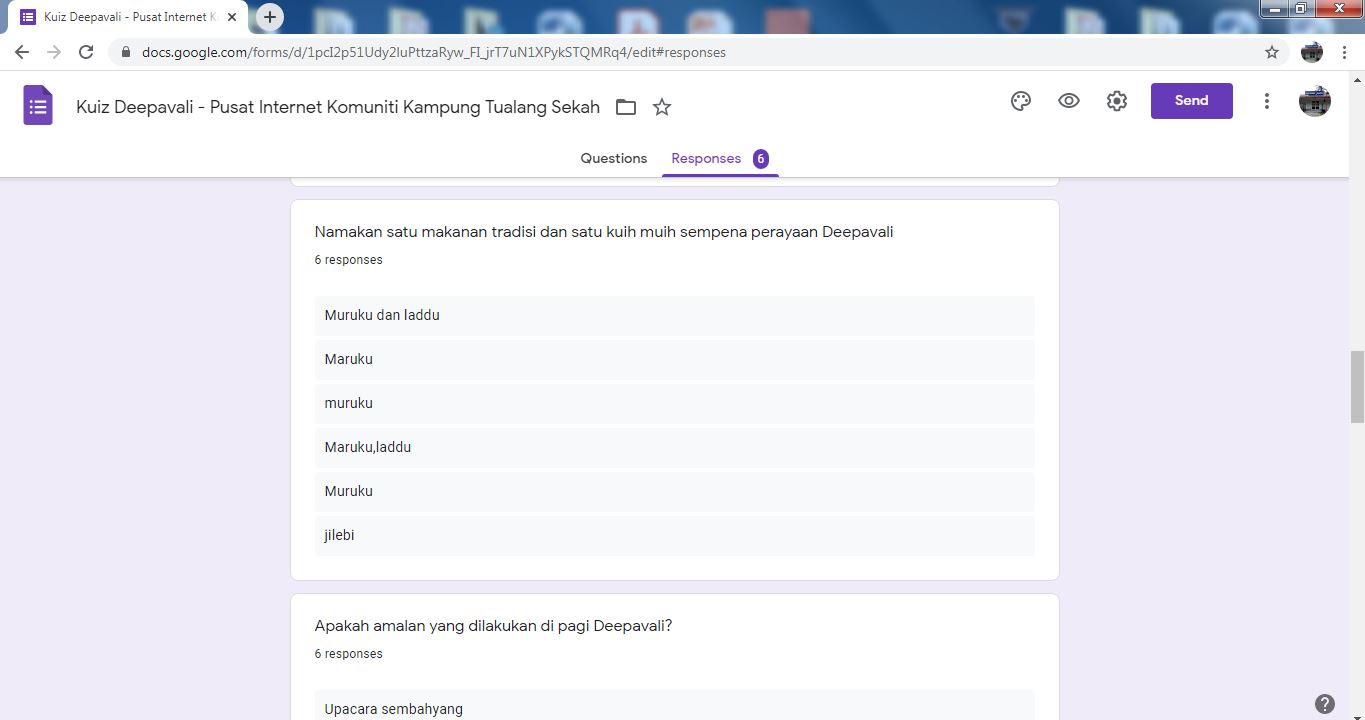
Task: Open form settings gear
Action: (1117, 101)
